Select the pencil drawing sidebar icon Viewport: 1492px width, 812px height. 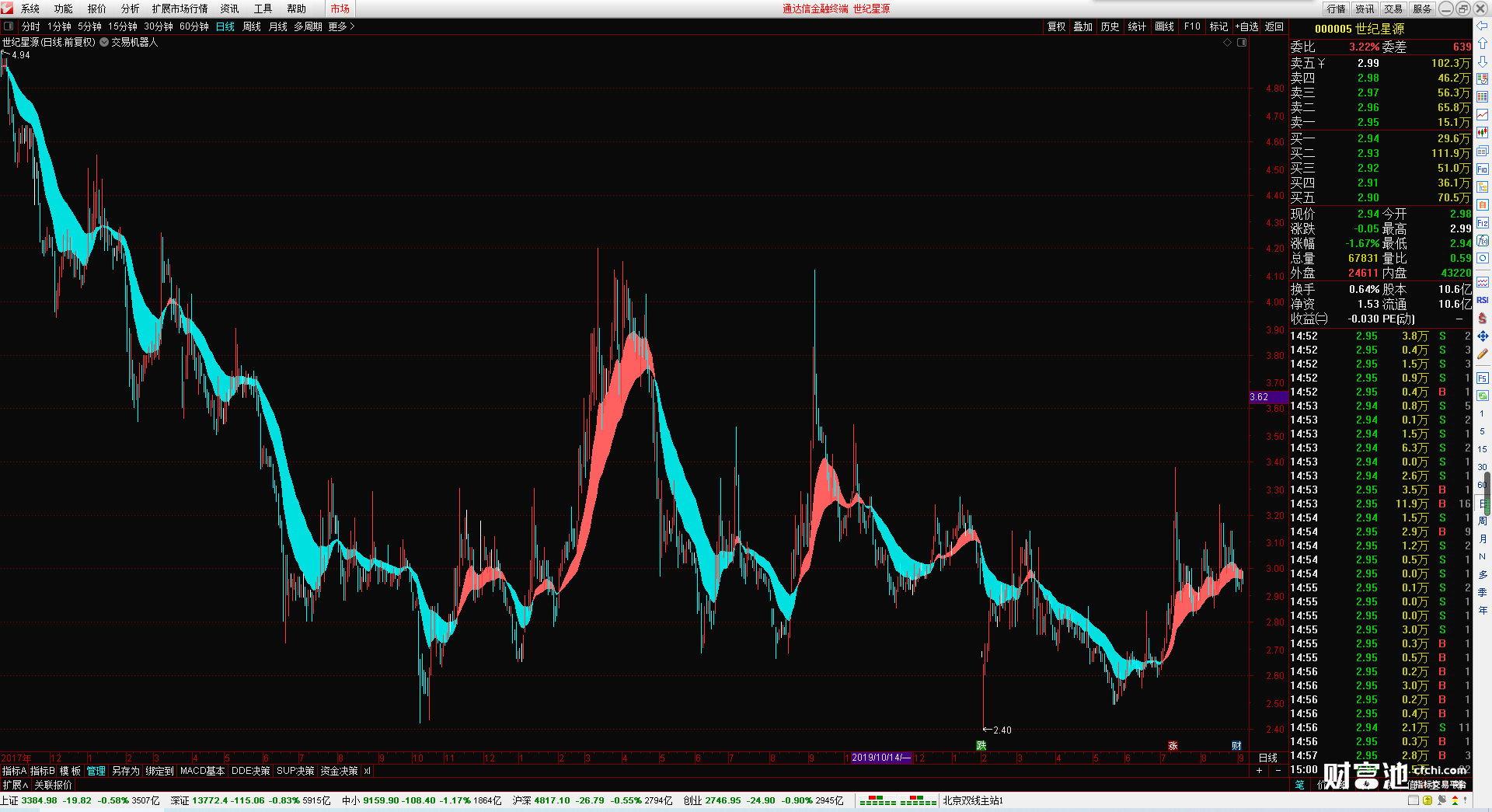pyautogui.click(x=1482, y=354)
